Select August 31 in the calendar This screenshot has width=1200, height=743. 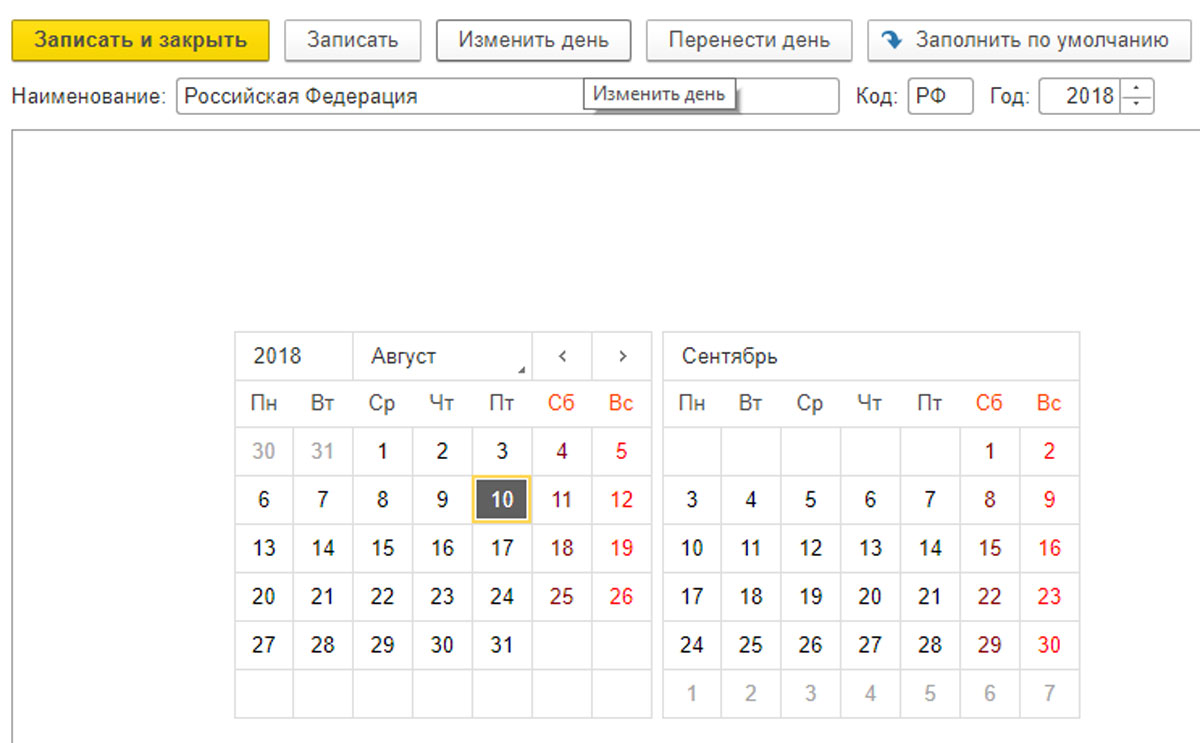pos(502,645)
